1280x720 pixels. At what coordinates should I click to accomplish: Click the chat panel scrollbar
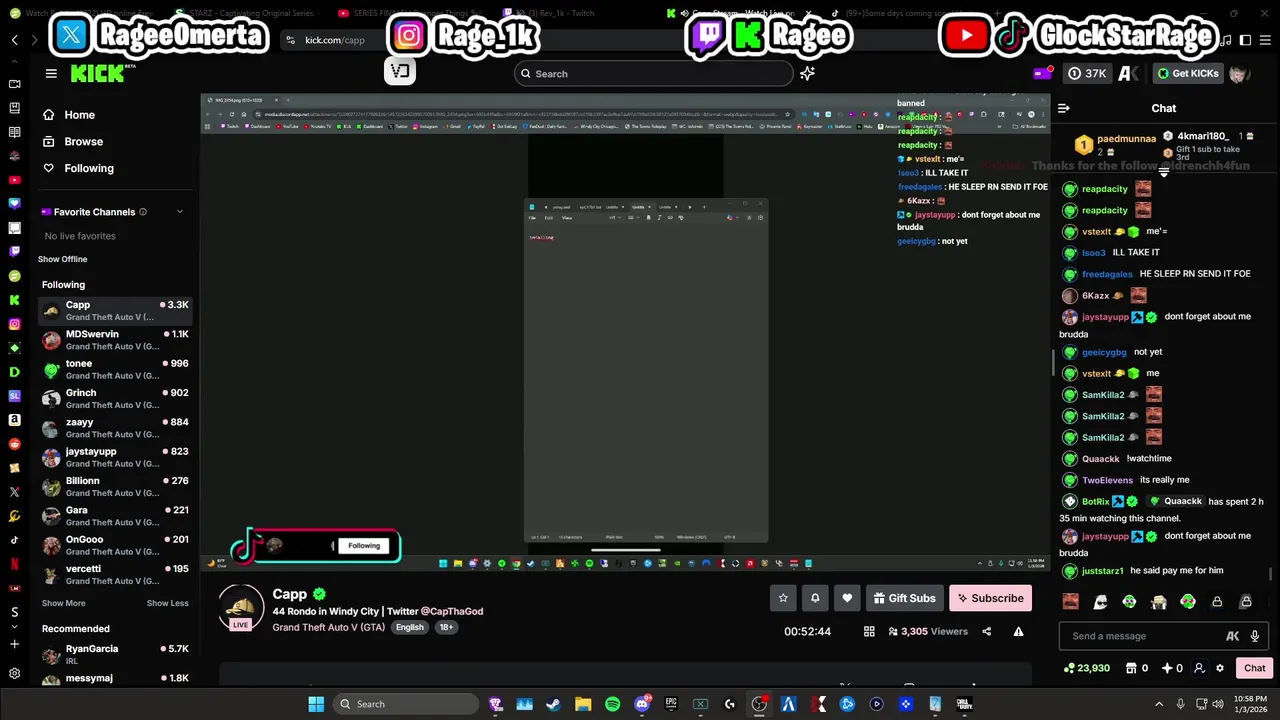coord(1272,575)
